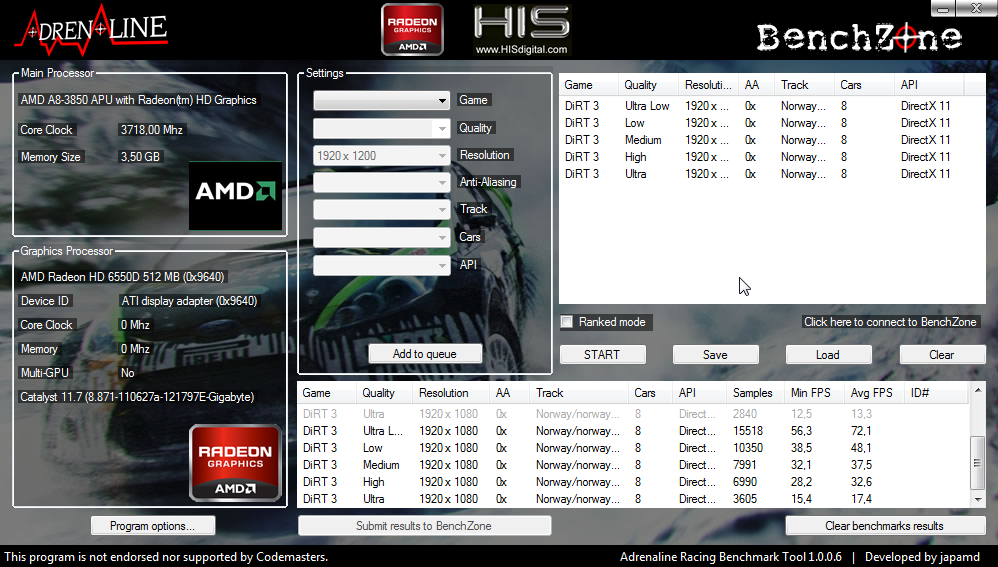Click the Load button
998x567 pixels.
pyautogui.click(x=828, y=354)
